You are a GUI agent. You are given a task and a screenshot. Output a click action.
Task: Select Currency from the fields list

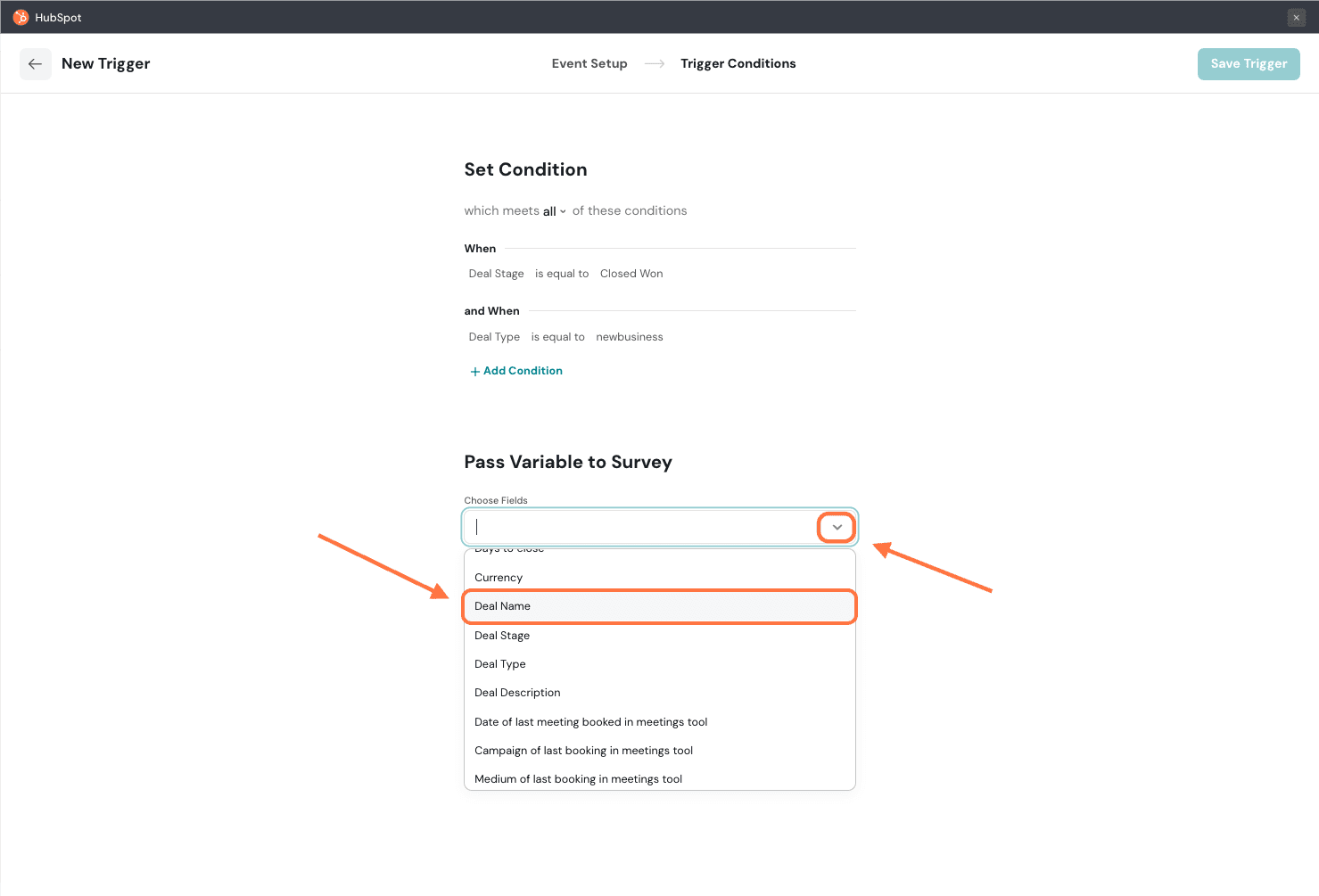click(499, 578)
